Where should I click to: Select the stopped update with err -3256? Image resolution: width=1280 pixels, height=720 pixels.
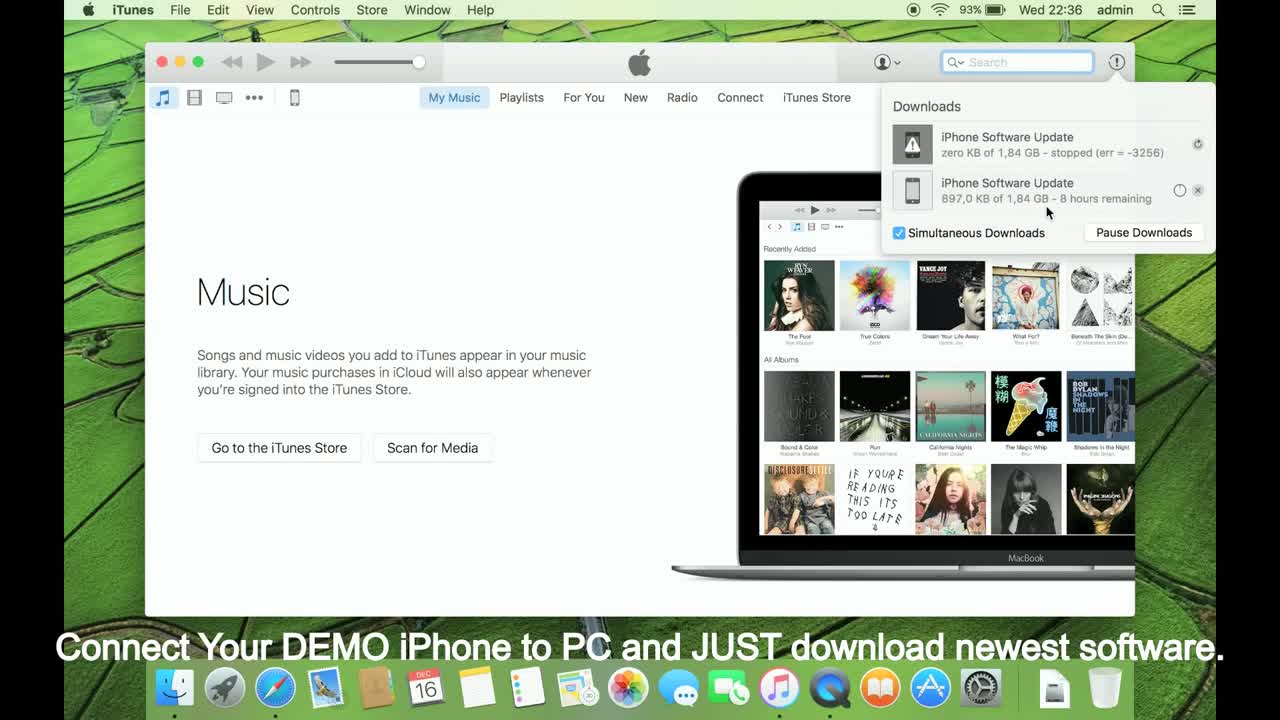(x=1048, y=144)
